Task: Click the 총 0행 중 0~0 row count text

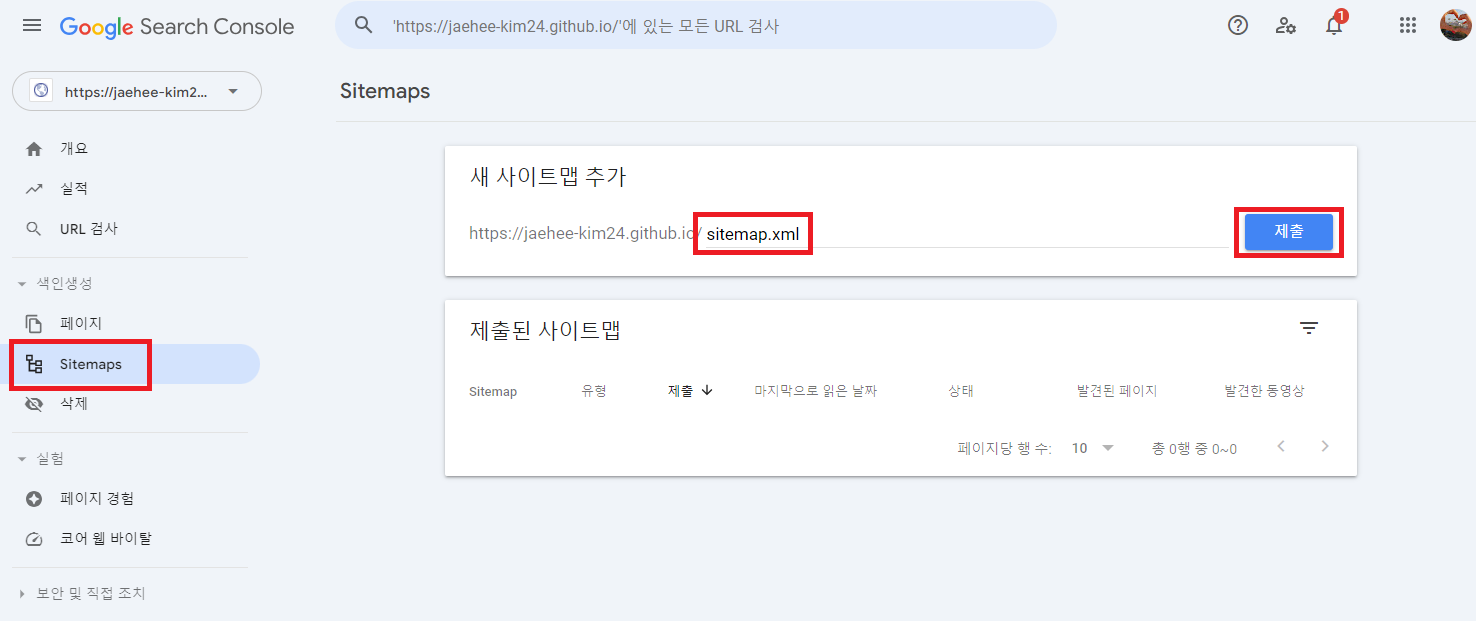Action: (1194, 449)
